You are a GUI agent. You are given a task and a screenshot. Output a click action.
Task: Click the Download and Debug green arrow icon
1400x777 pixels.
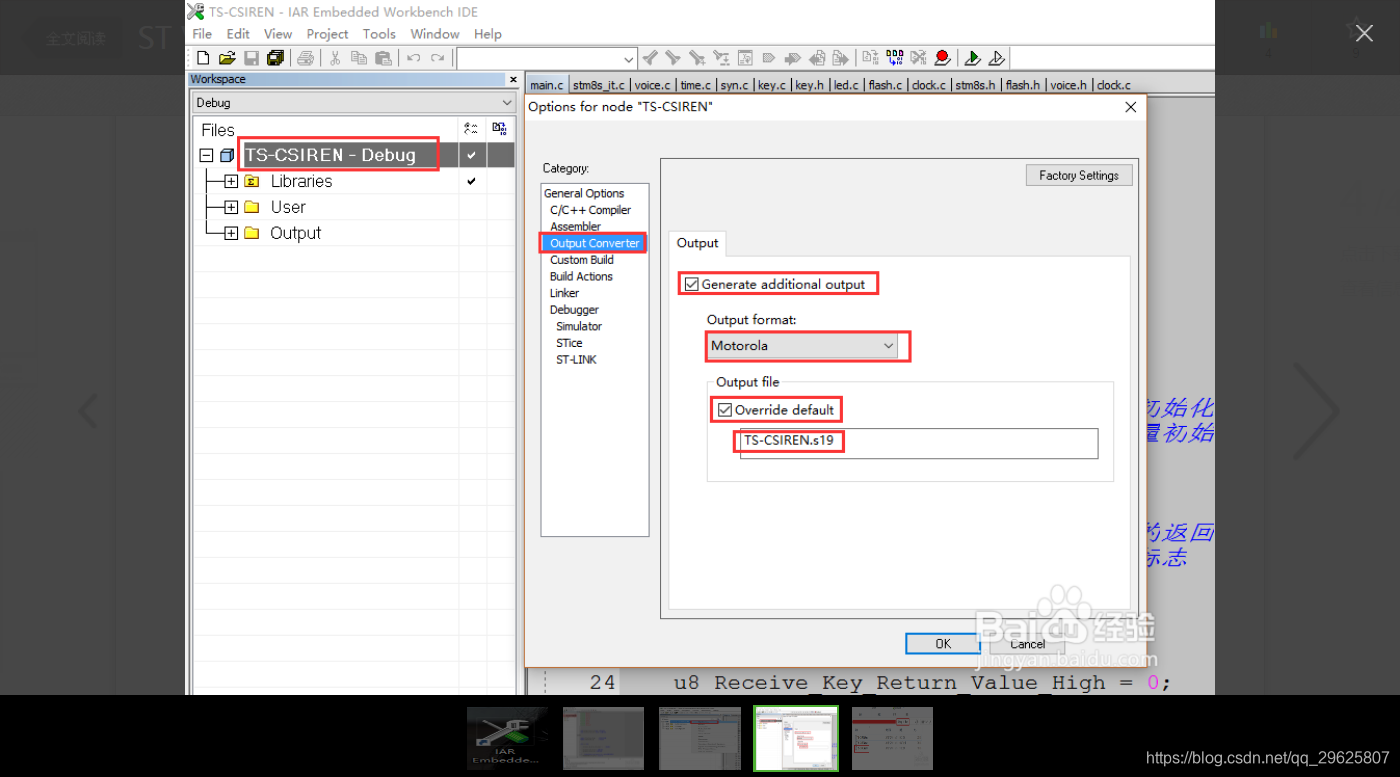coord(972,58)
